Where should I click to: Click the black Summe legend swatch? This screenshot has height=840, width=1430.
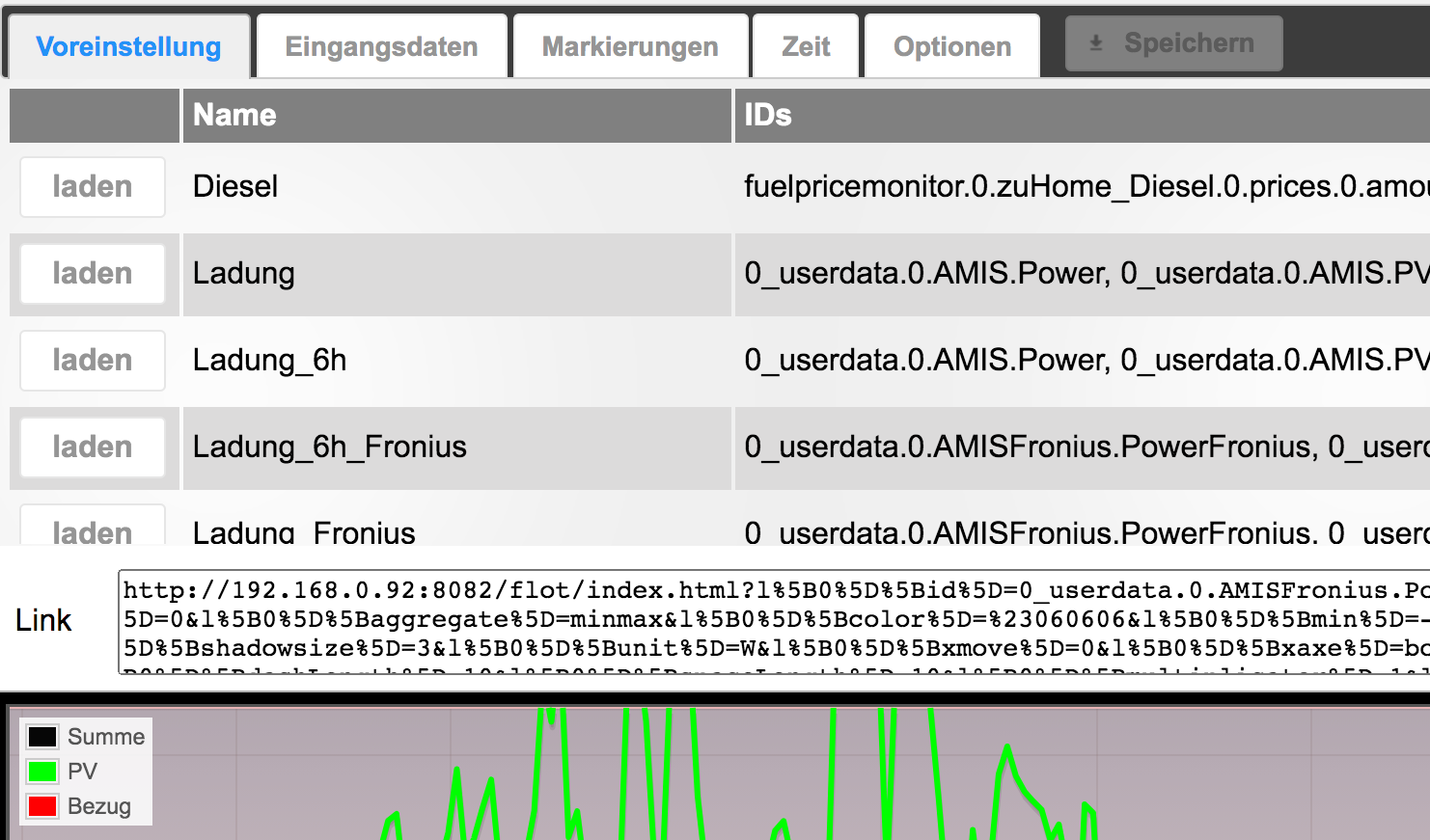(x=42, y=737)
